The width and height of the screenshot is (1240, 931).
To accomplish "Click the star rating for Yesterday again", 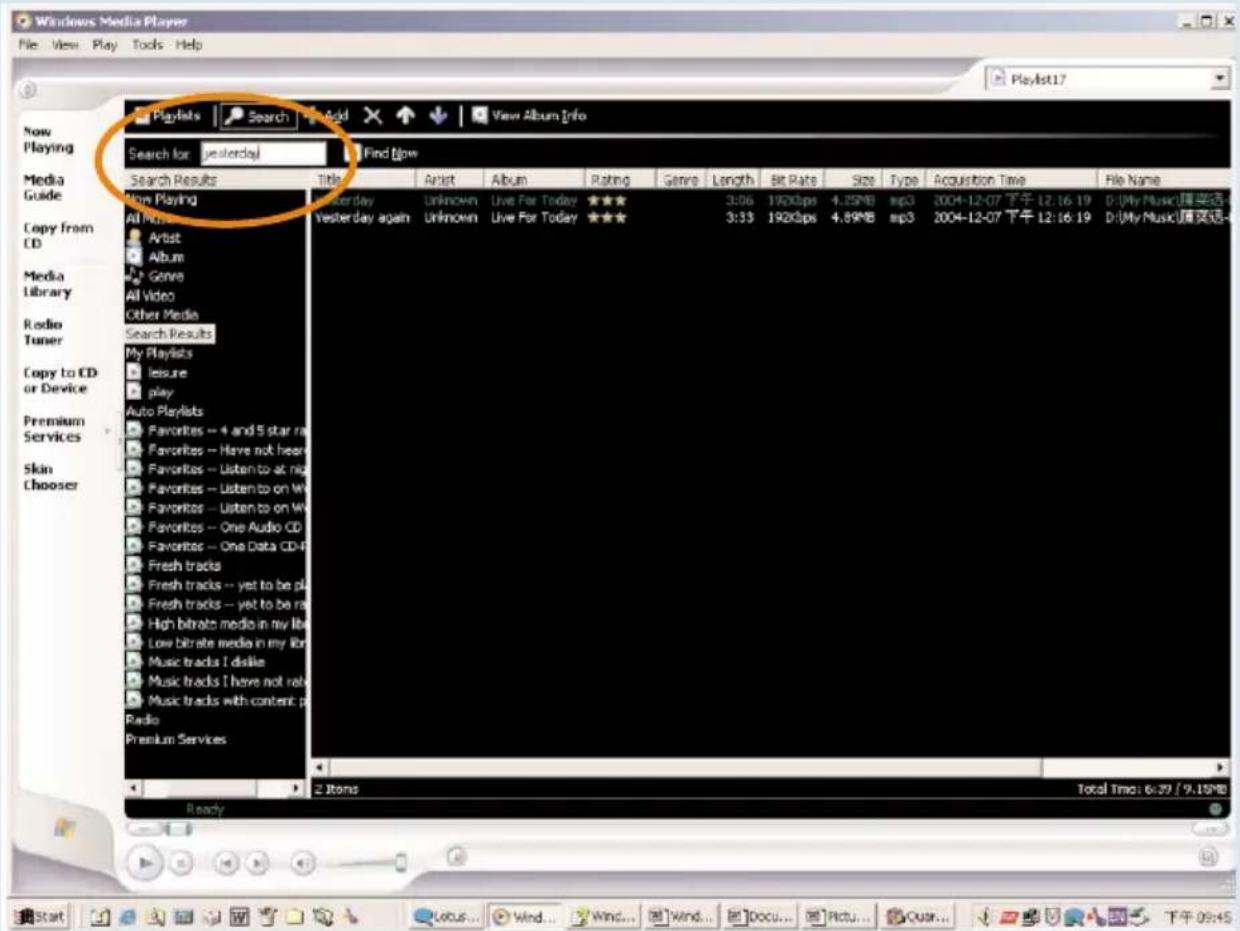I will point(608,218).
